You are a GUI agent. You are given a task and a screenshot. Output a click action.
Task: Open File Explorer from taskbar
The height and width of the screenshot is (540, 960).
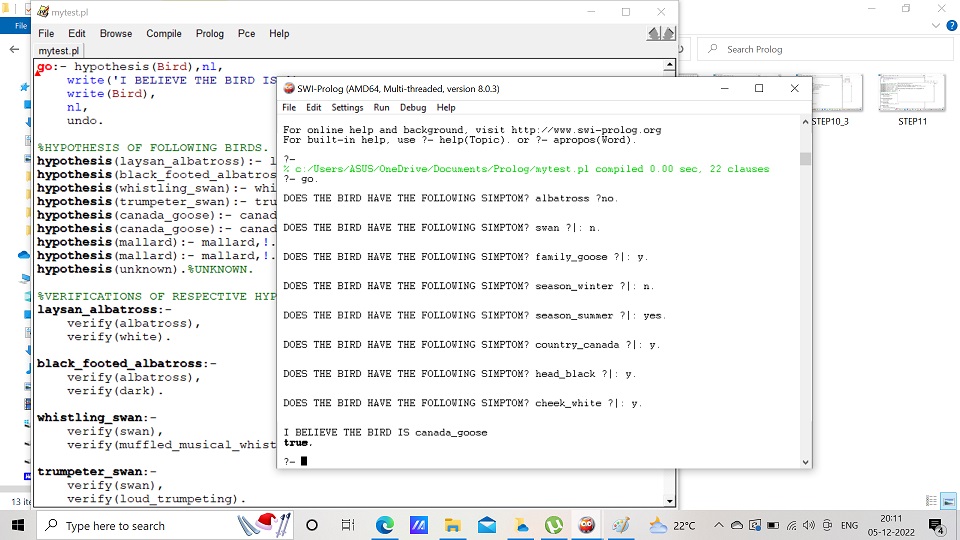452,525
